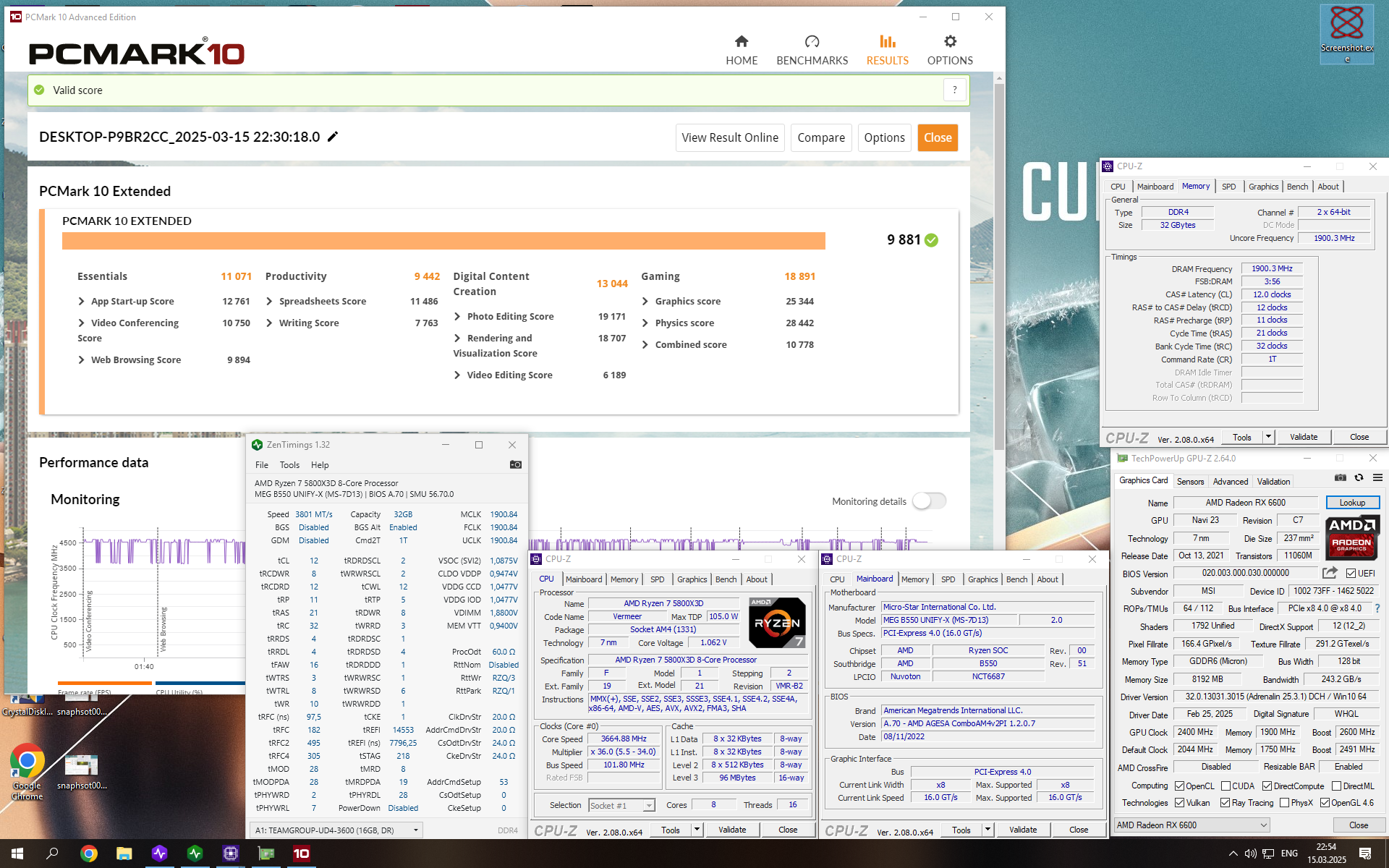The width and height of the screenshot is (1389, 868).
Task: Click the pencil icon to rename result
Action: 333,137
